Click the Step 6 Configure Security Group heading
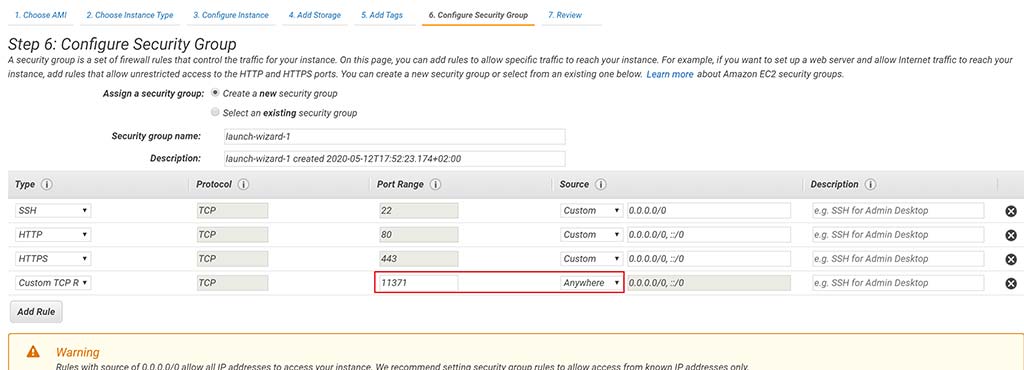 tap(122, 45)
